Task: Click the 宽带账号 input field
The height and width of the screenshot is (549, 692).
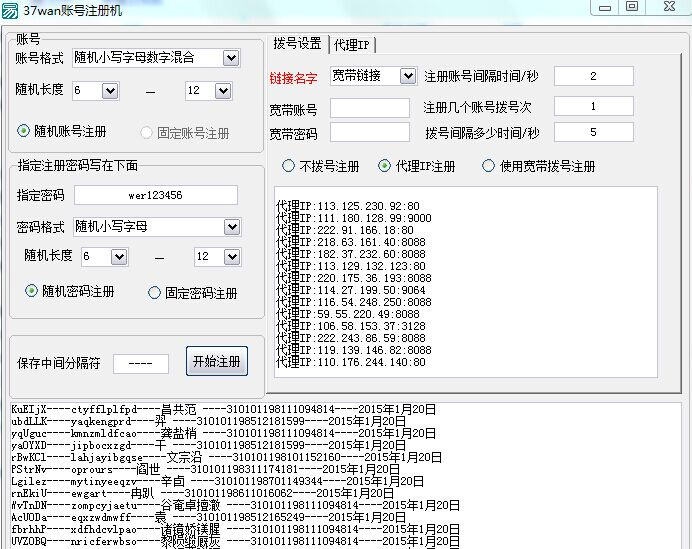Action: 370,108
